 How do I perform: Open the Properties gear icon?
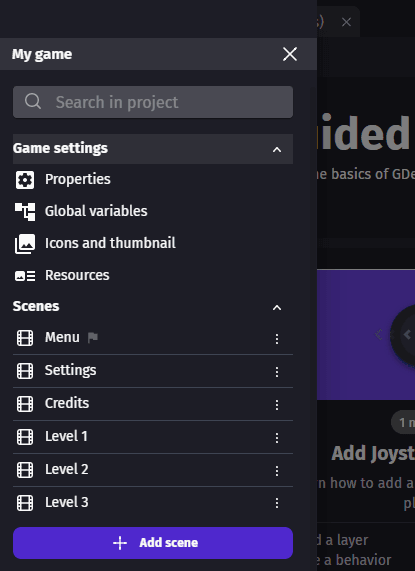[x=25, y=180]
